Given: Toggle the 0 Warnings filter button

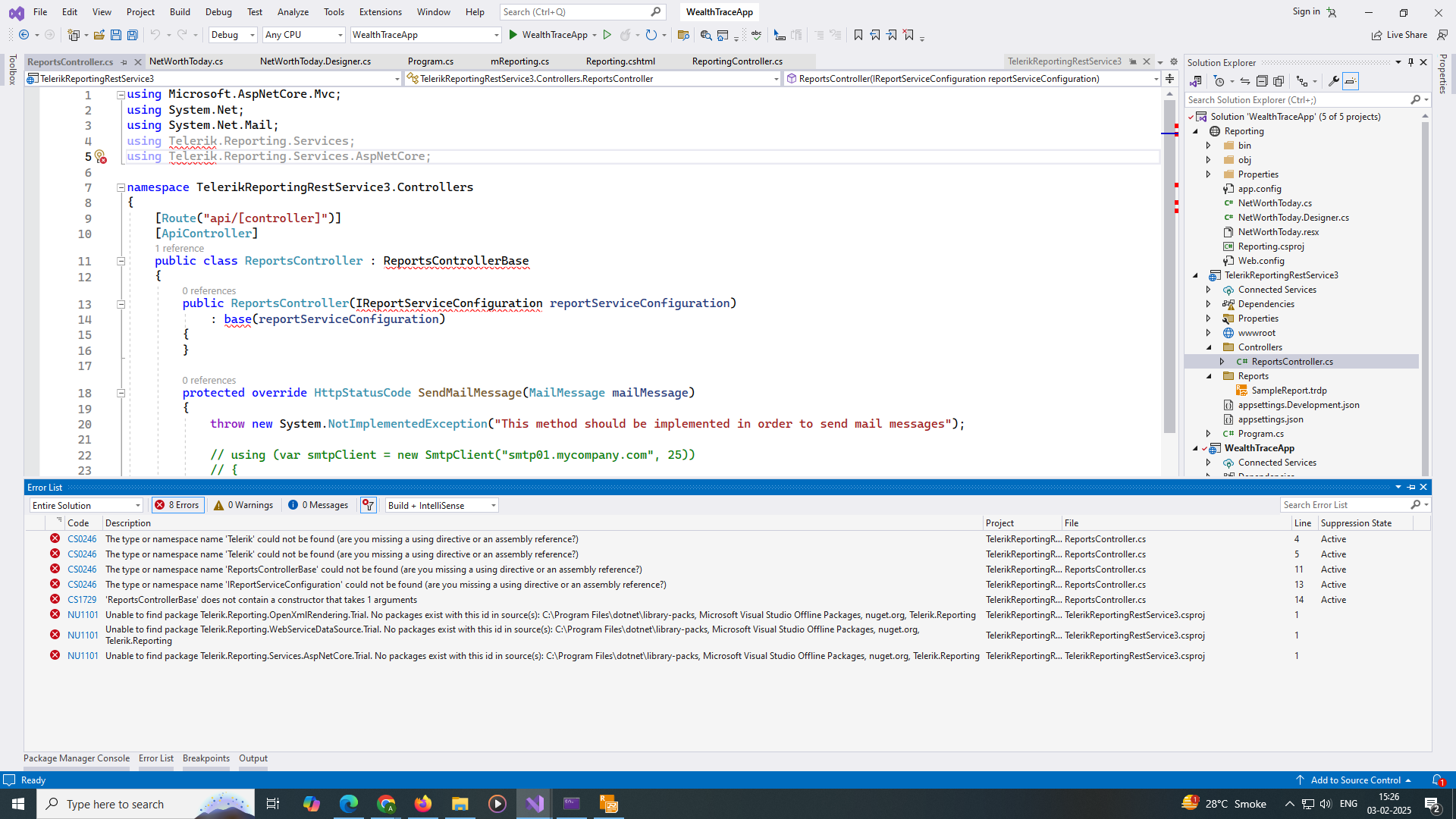Looking at the screenshot, I should (x=243, y=505).
